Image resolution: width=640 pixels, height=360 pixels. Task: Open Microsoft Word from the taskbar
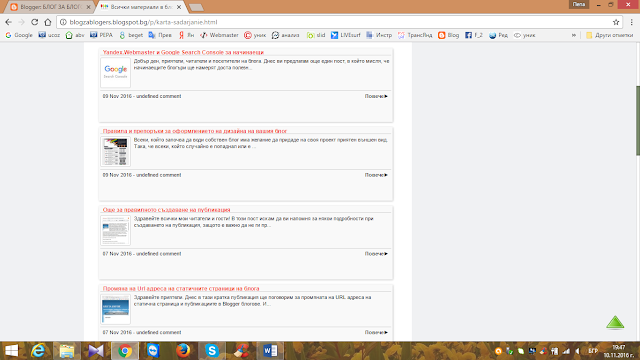[270, 351]
